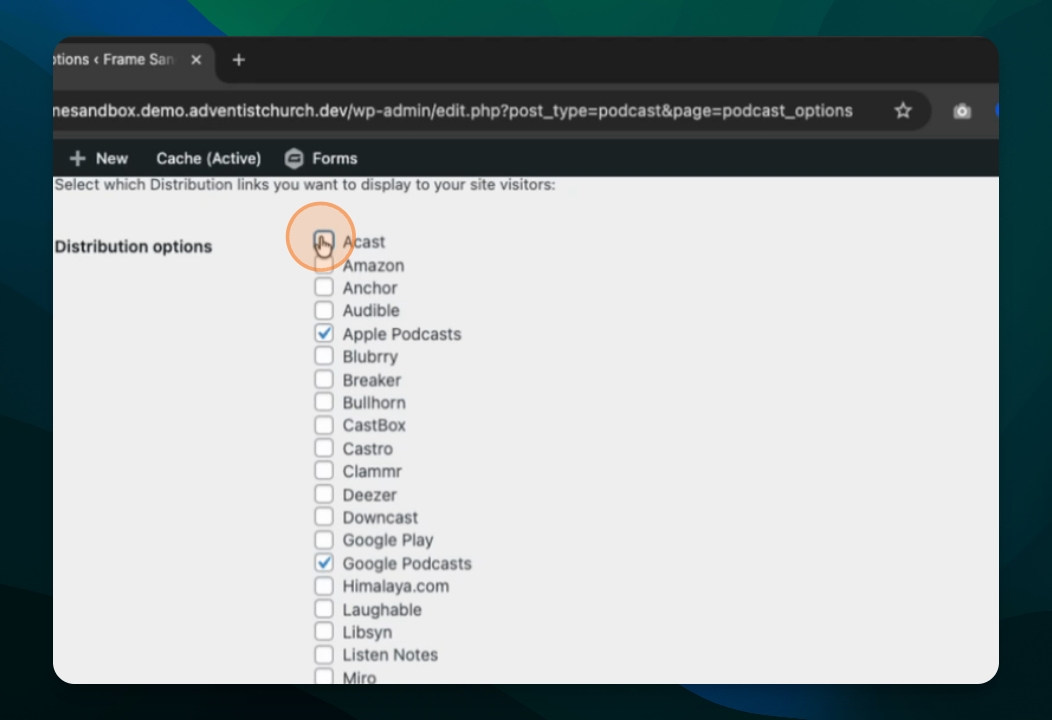Click the camera icon in the browser toolbar
The height and width of the screenshot is (720, 1052).
962,111
